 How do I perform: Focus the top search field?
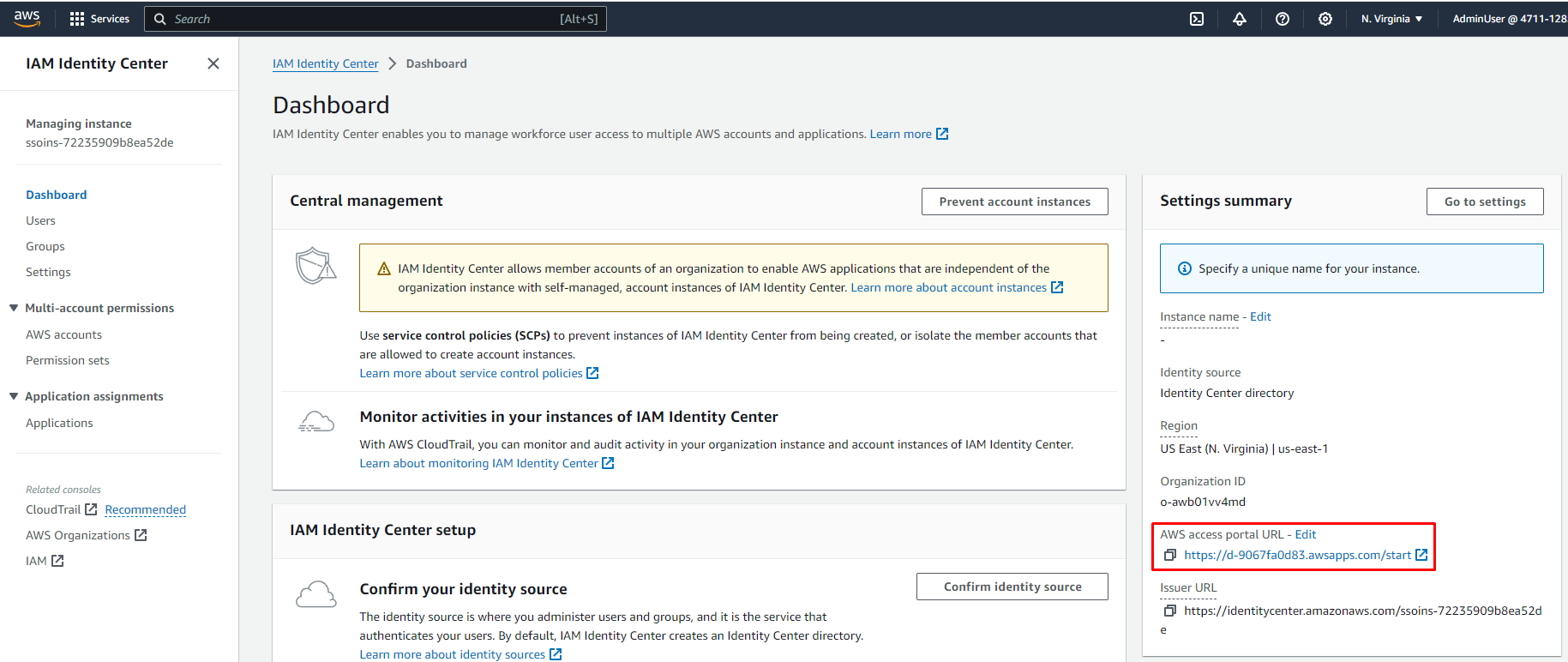click(375, 19)
